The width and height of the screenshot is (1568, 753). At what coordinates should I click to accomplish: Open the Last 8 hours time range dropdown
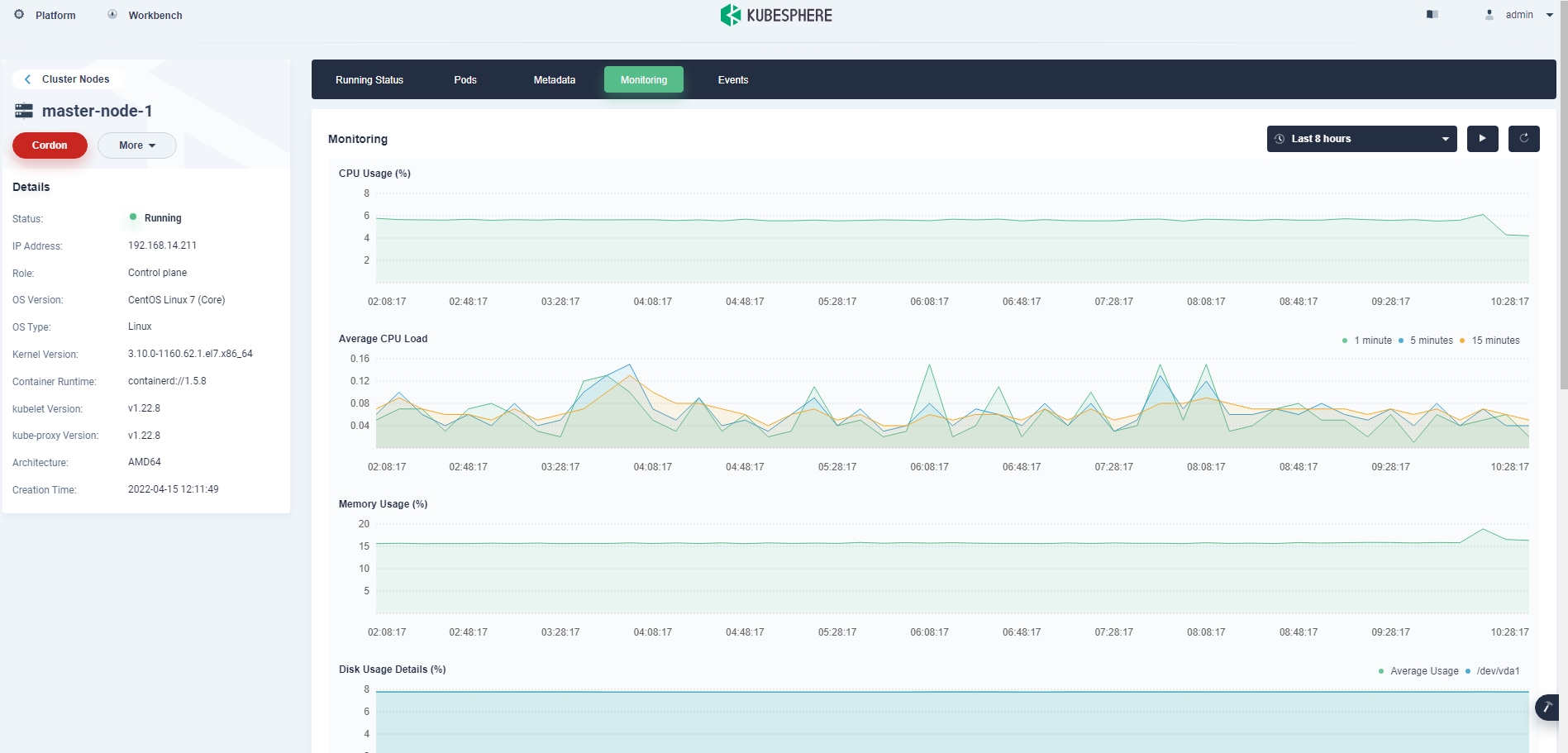point(1361,139)
